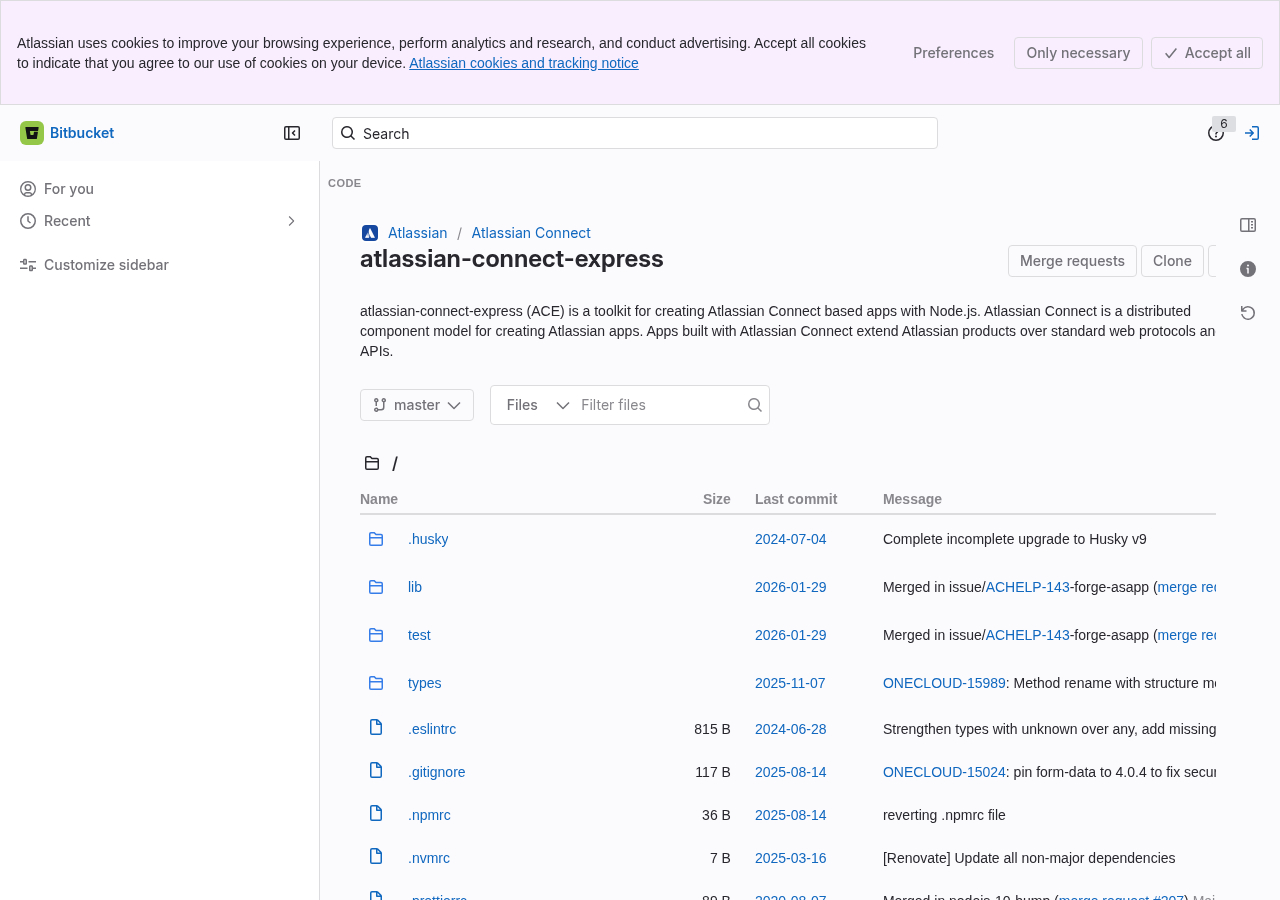Open the master branch dropdown
Image resolution: width=1280 pixels, height=900 pixels.
(x=417, y=405)
